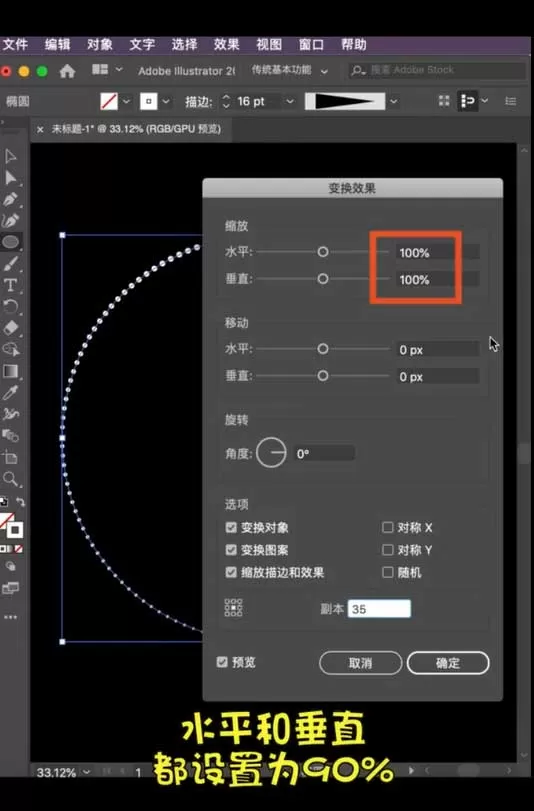Screen dimensions: 534x811
Task: Select the Ellipse tool
Action: (x=10, y=242)
